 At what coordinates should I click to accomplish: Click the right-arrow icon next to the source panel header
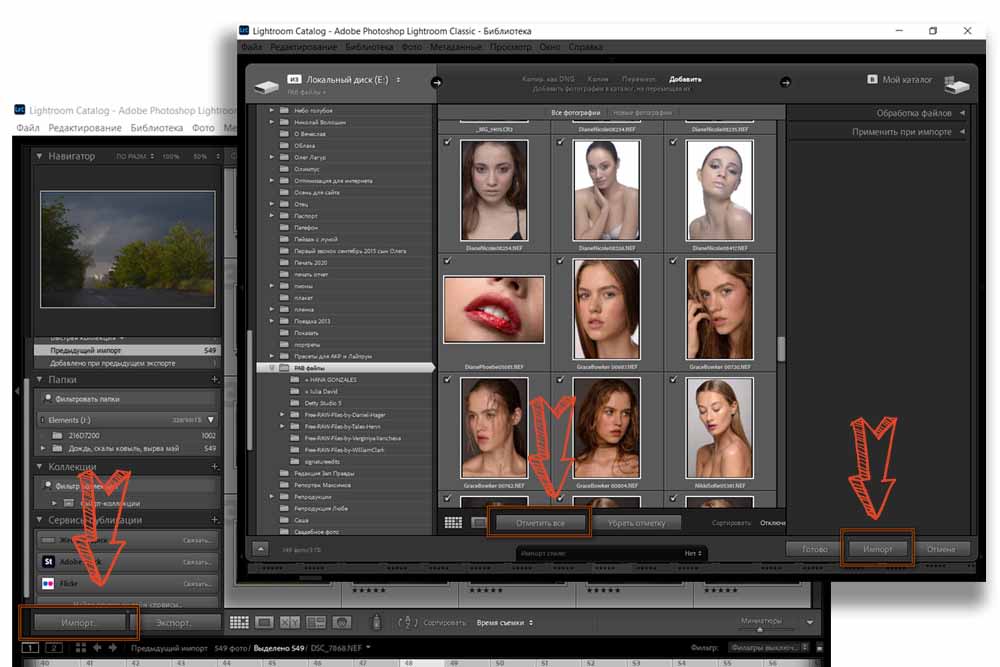(x=436, y=82)
